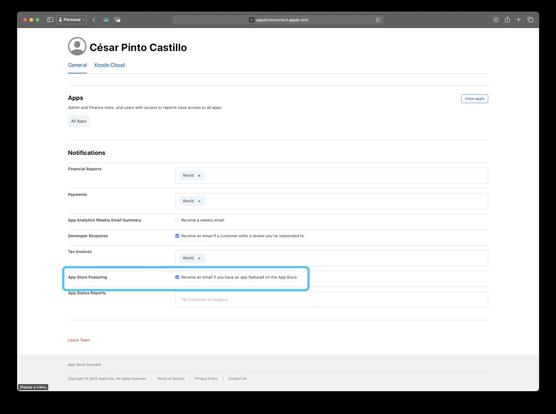The image size is (556, 414).
Task: Open a new tab with plus icon
Action: pyautogui.click(x=518, y=20)
